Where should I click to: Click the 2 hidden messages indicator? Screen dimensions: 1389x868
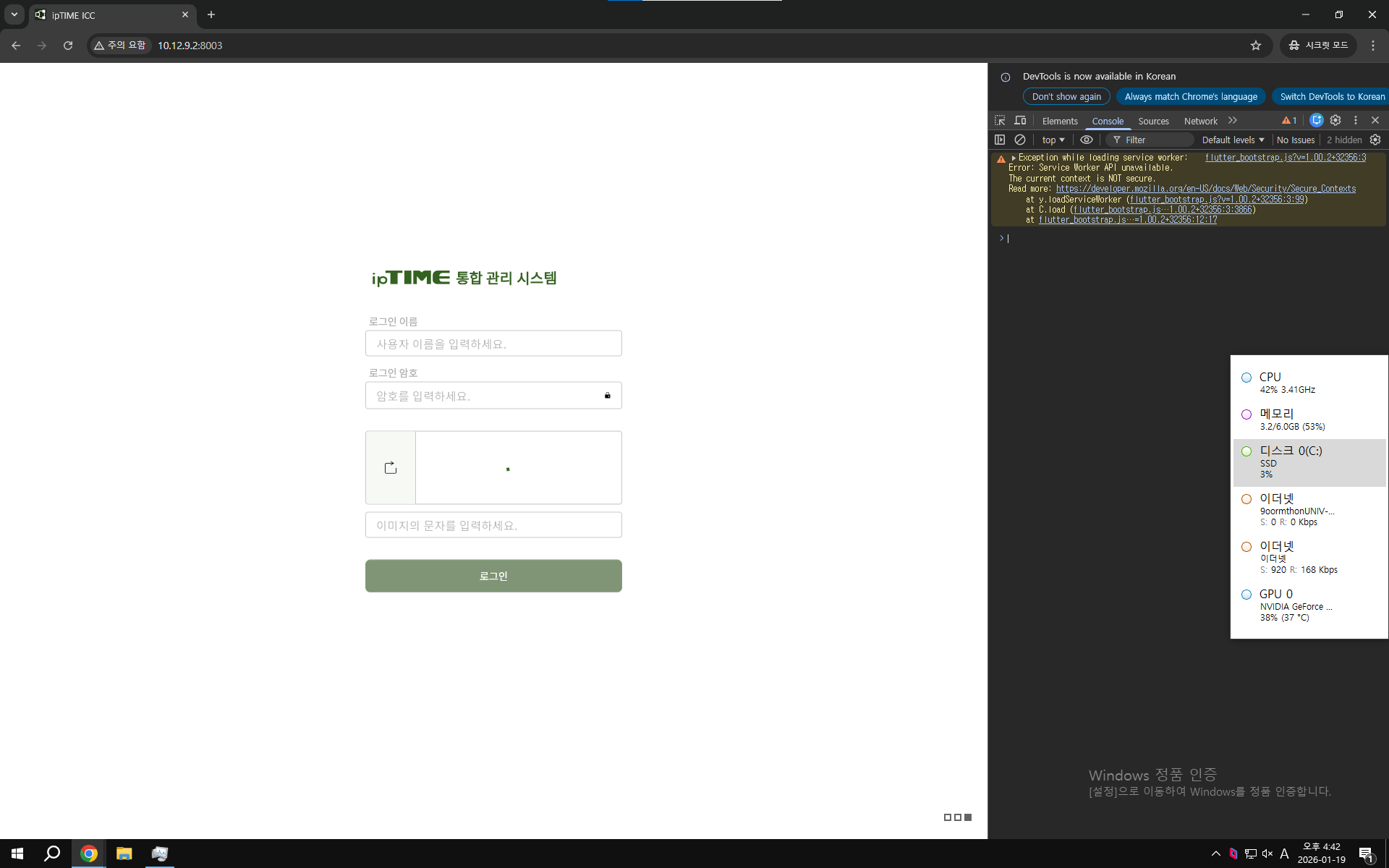(1344, 140)
